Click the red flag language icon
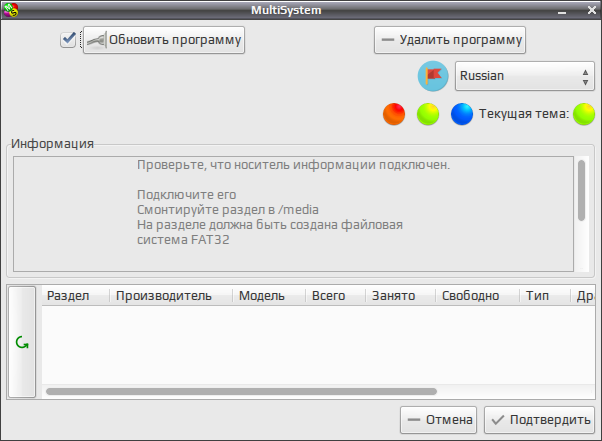Viewport: 602px width, 441px height. [x=433, y=76]
